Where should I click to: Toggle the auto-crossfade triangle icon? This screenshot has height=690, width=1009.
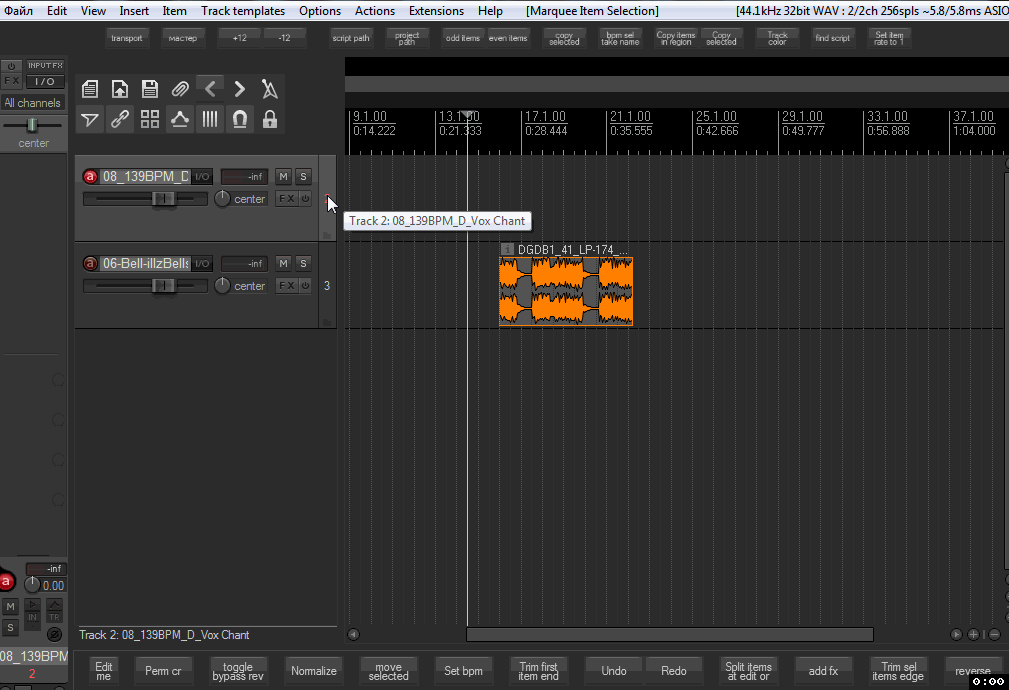90,119
